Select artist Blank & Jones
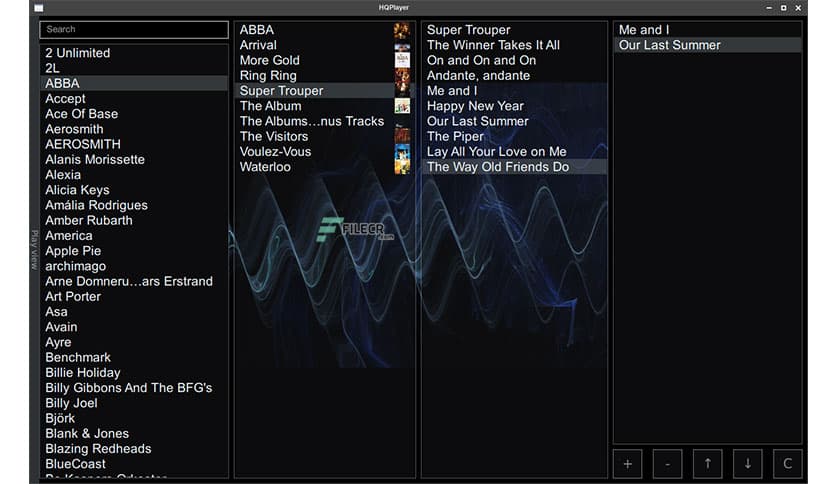Image resolution: width=836 pixels, height=484 pixels. pos(134,433)
